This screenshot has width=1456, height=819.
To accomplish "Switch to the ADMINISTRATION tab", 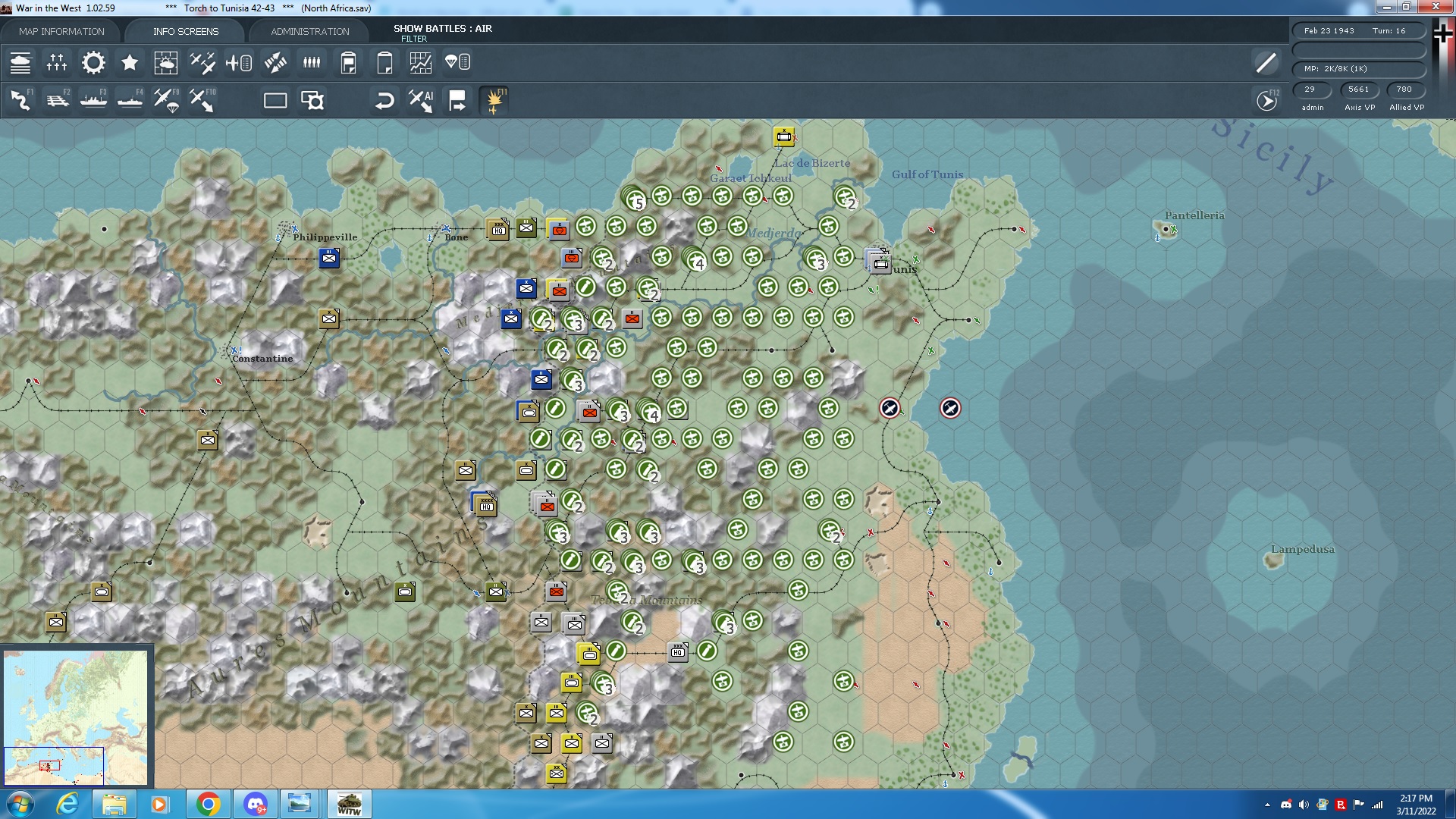I will coord(308,31).
